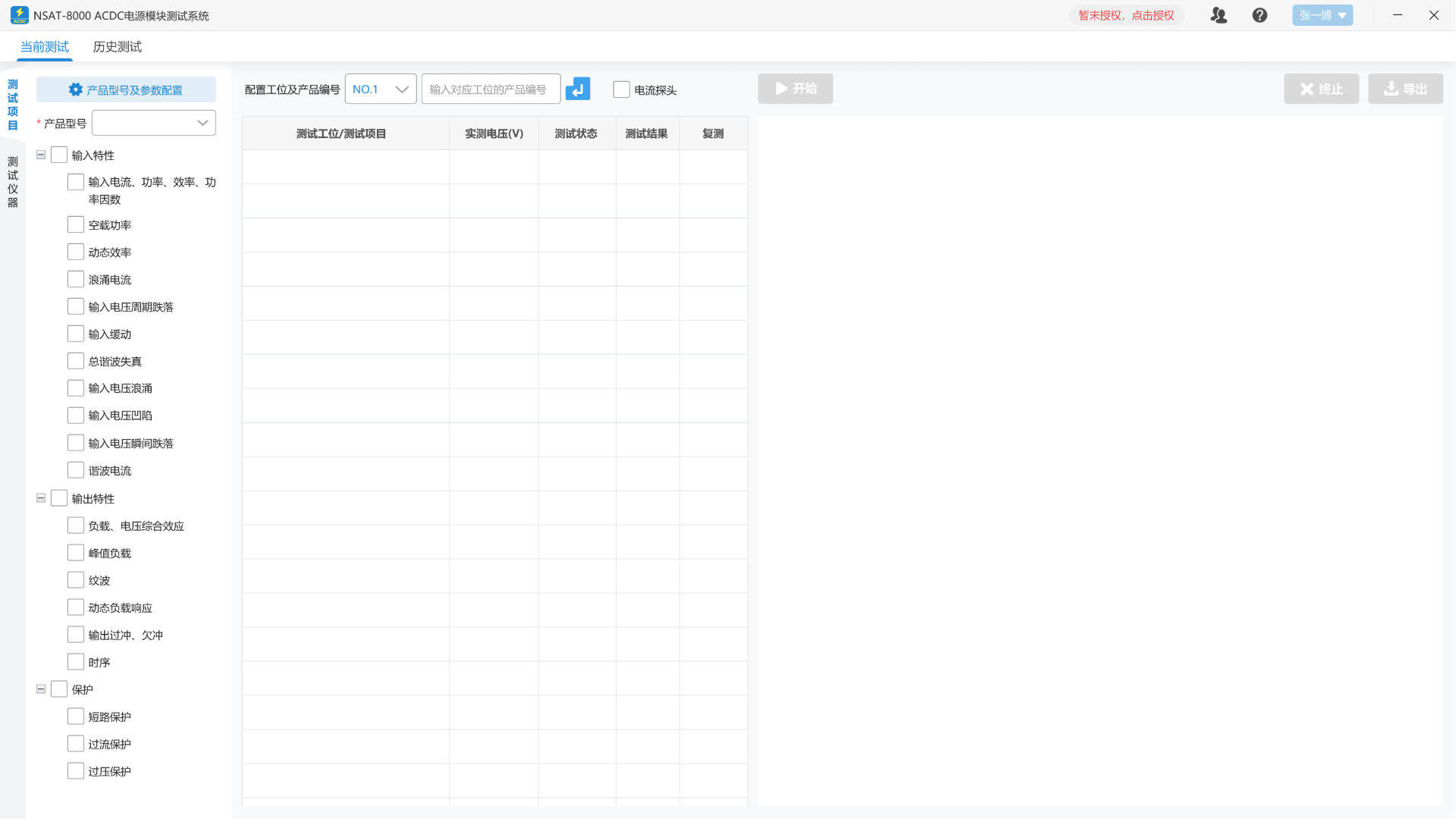The image size is (1456, 819).
Task: Select the 测试仪器 side tab
Action: coord(13,182)
